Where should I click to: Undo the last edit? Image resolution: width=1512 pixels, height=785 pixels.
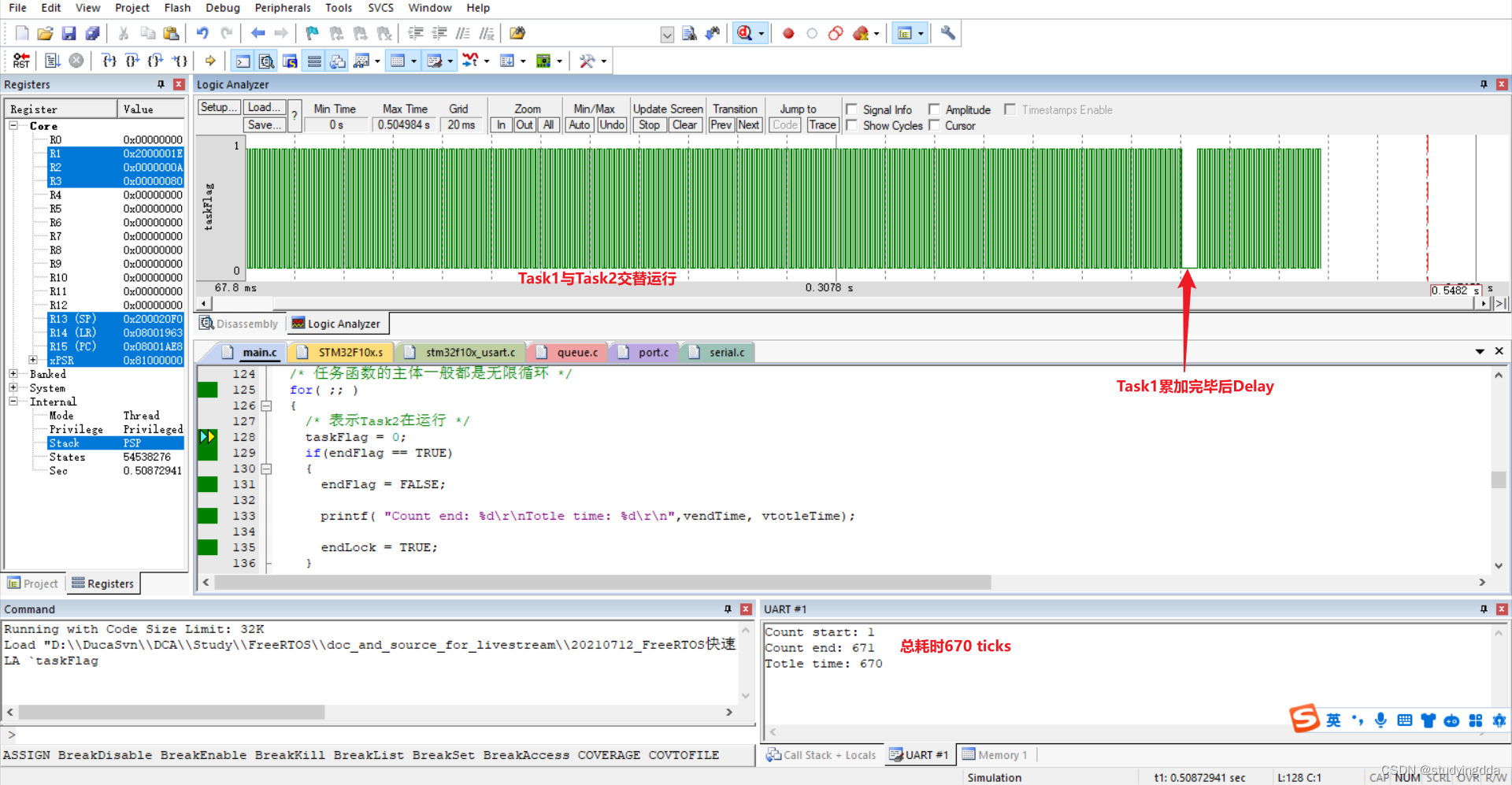(202, 33)
